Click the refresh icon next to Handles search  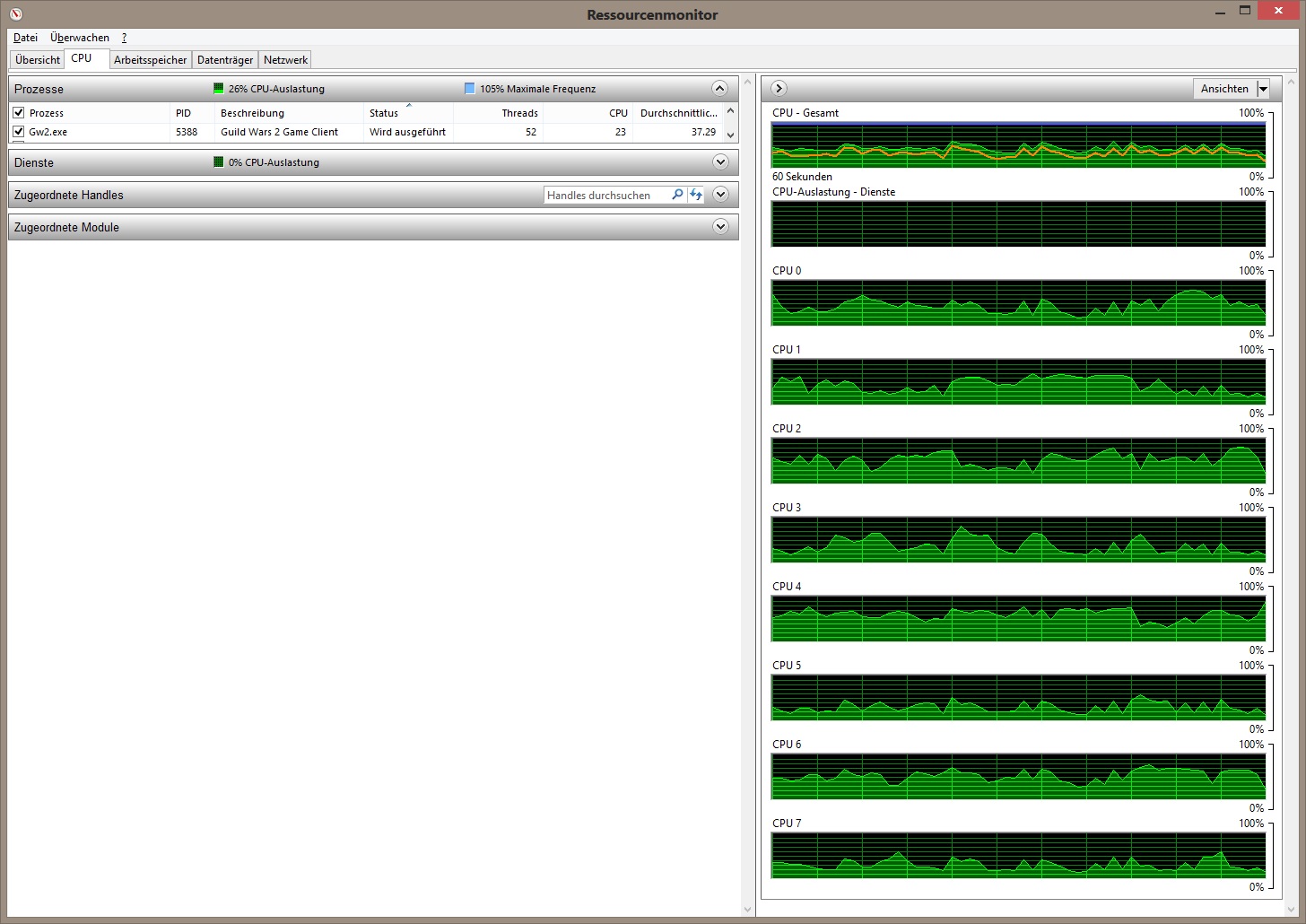coord(696,195)
